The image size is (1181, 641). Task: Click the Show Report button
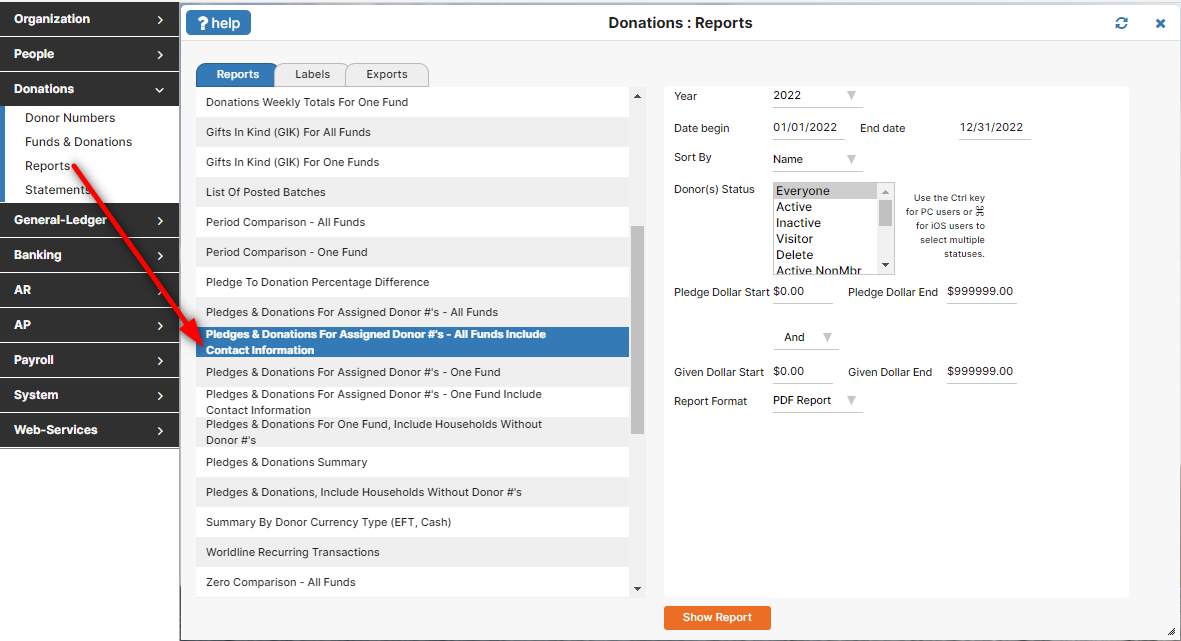coord(717,618)
